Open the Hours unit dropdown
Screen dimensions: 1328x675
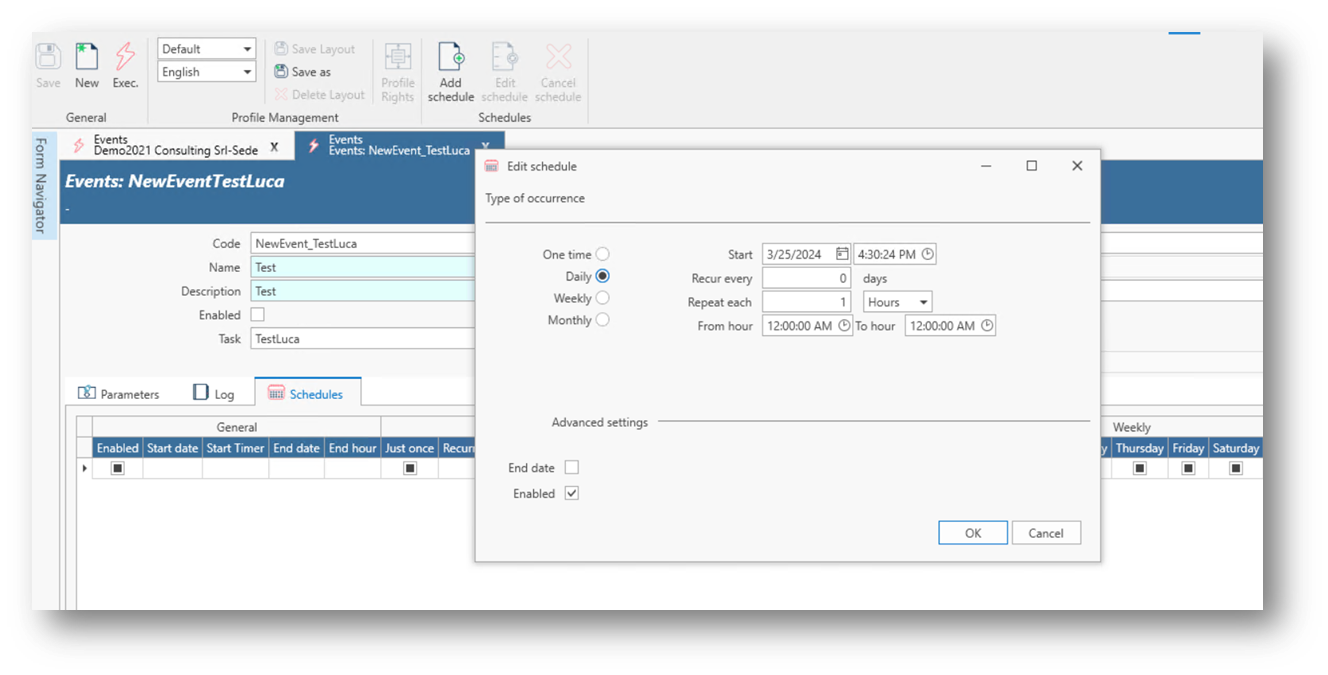coord(898,302)
